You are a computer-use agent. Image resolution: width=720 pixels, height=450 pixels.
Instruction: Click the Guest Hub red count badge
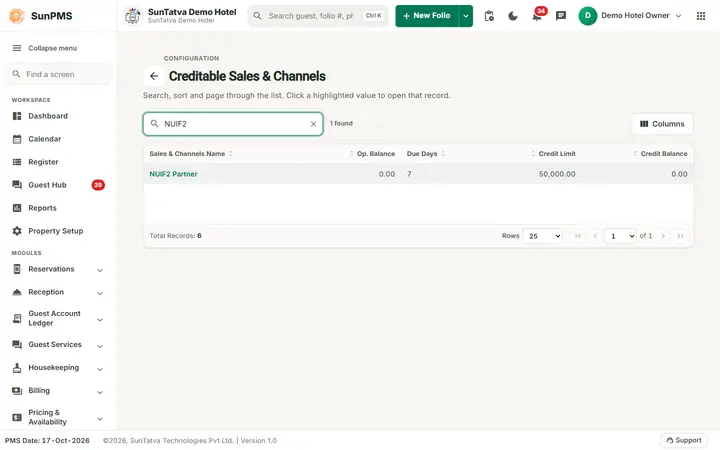98,185
